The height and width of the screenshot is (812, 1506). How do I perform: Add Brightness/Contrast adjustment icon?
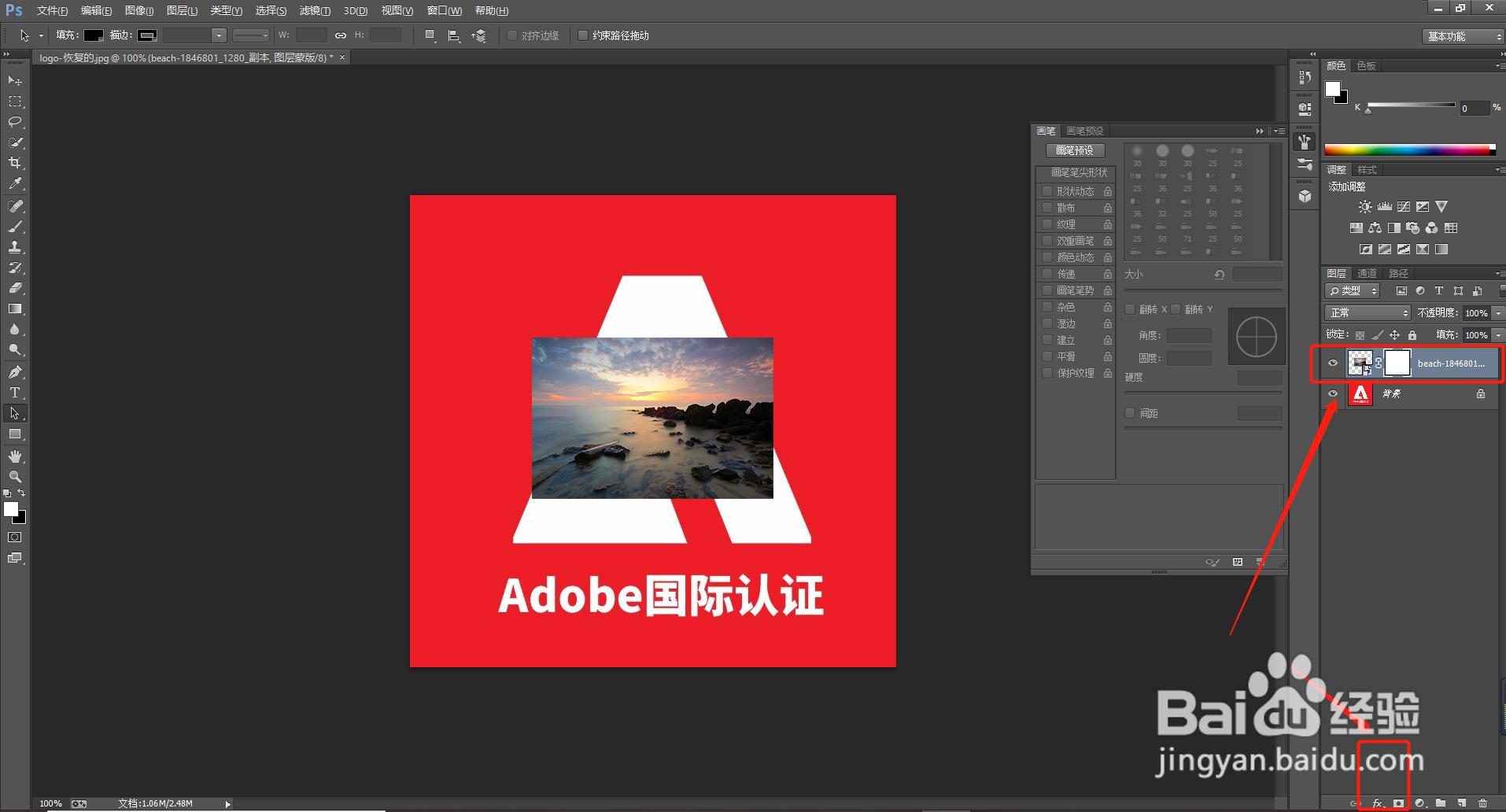click(1365, 207)
